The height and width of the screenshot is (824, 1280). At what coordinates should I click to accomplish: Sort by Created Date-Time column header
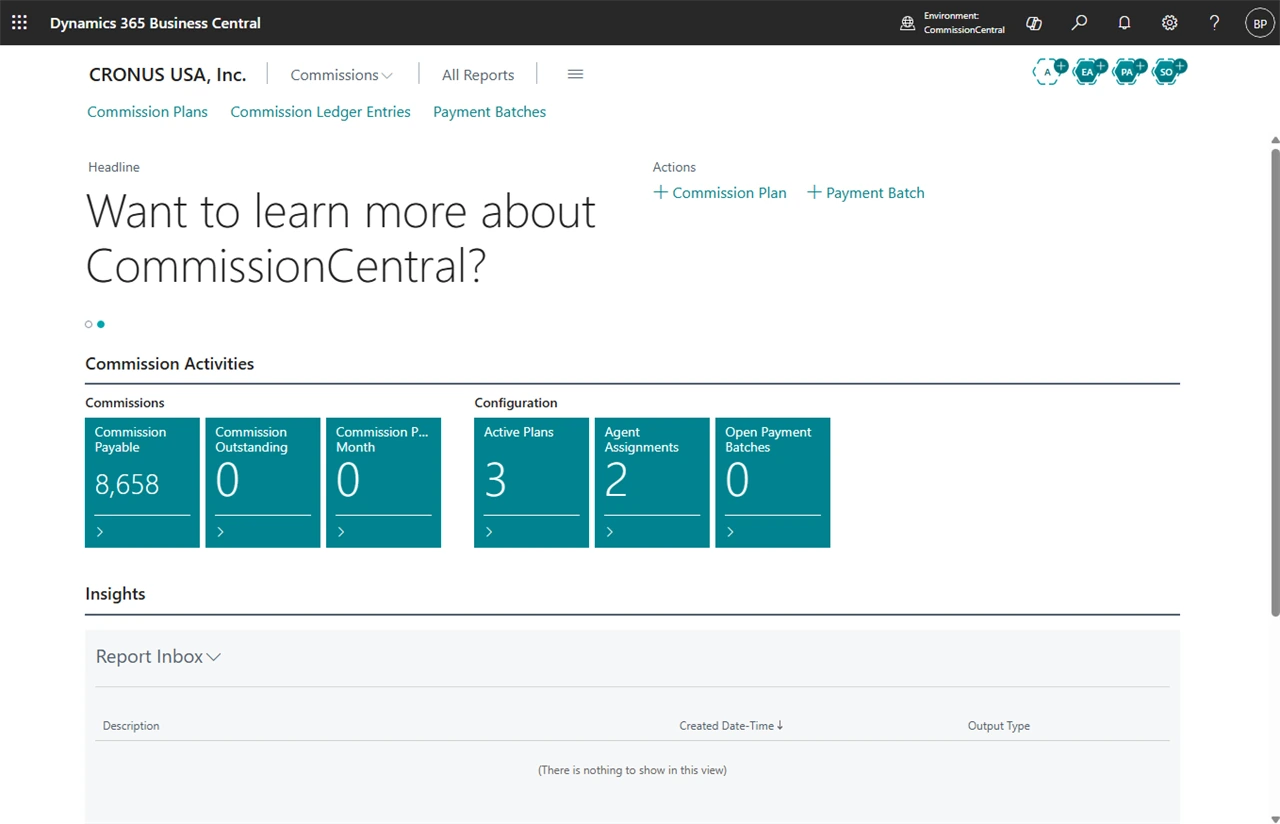click(731, 726)
